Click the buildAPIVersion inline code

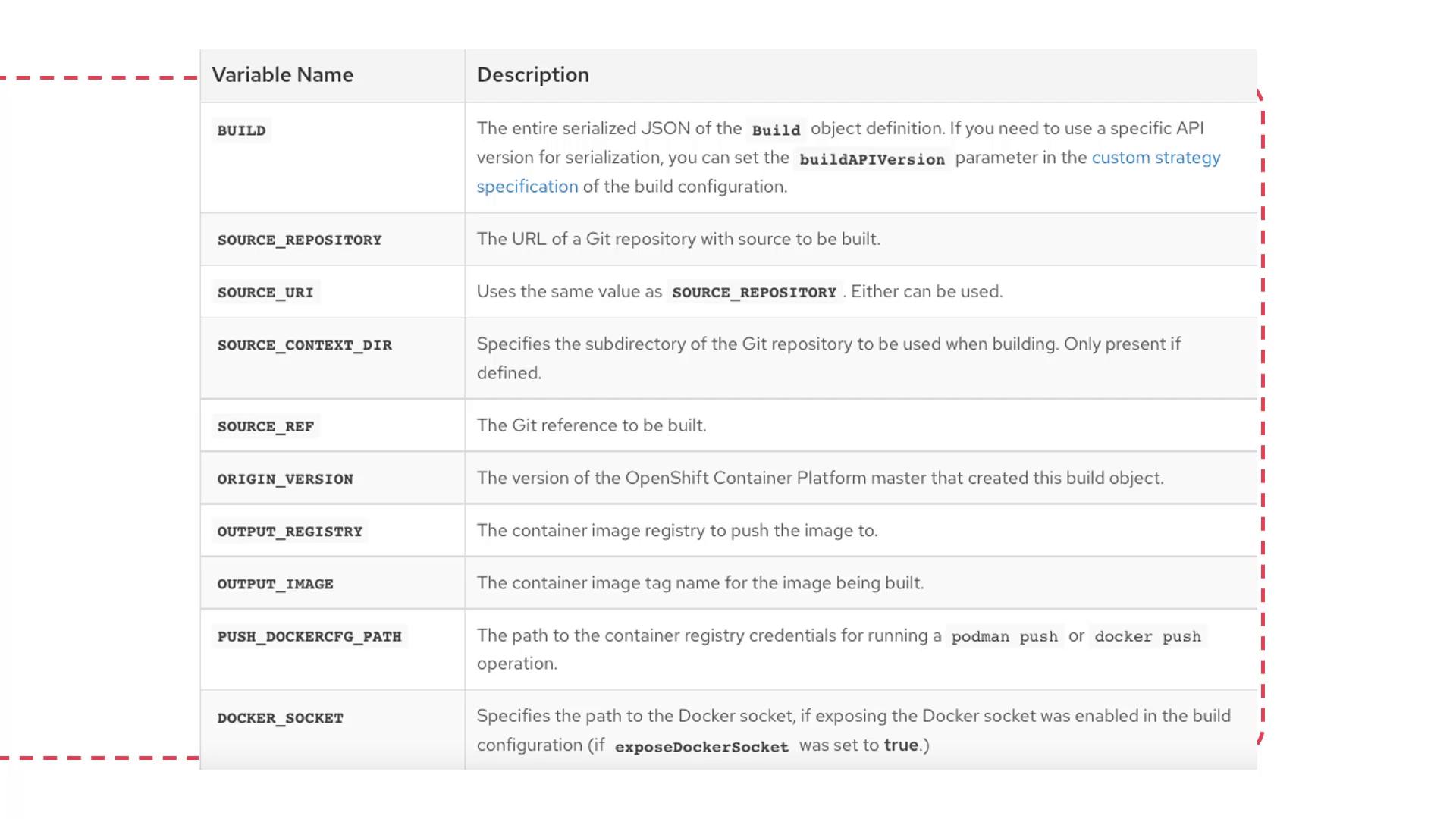click(x=871, y=159)
